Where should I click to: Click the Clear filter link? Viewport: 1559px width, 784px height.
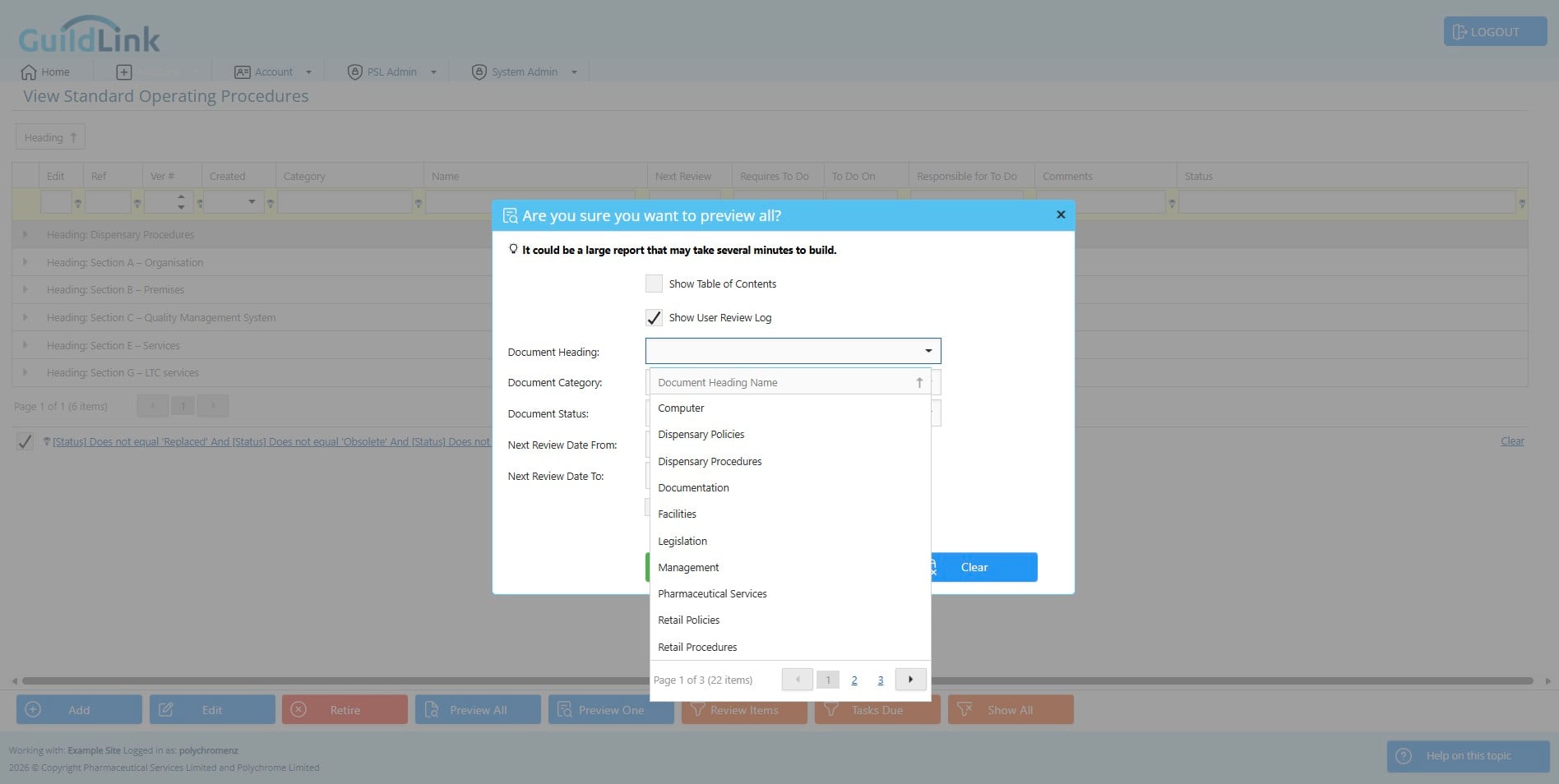tap(1512, 441)
